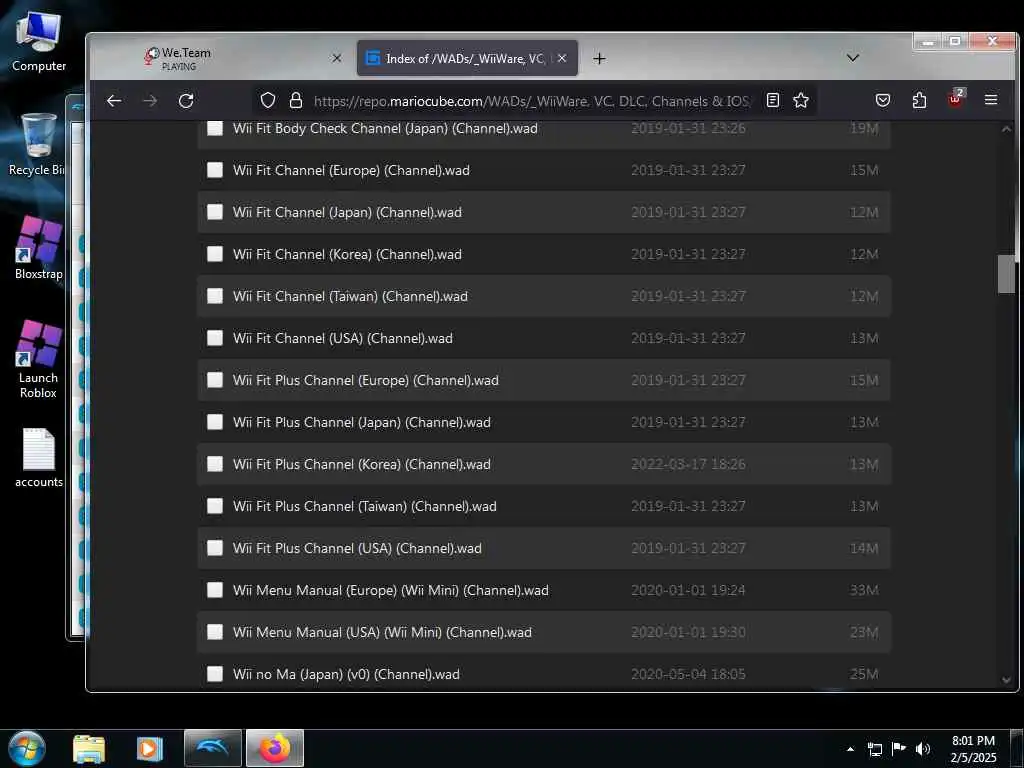Image resolution: width=1024 pixels, height=768 pixels.
Task: Download Wii Fit Channel (Taiwan) wad
Action: click(350, 296)
